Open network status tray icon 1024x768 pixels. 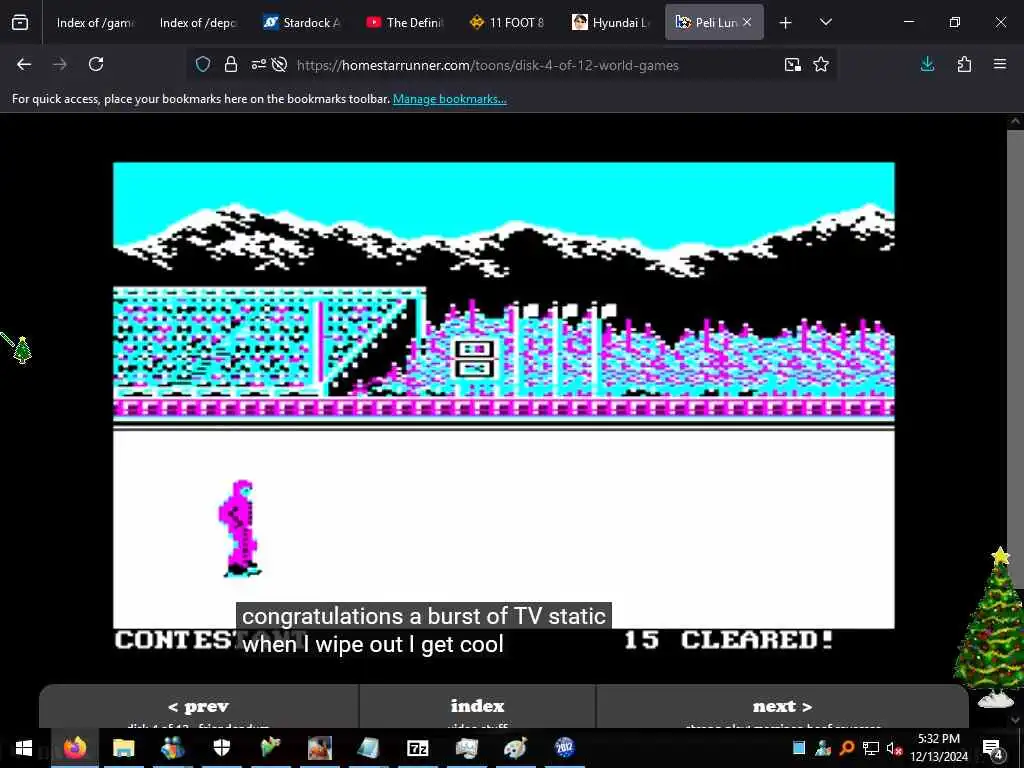pyautogui.click(x=871, y=748)
